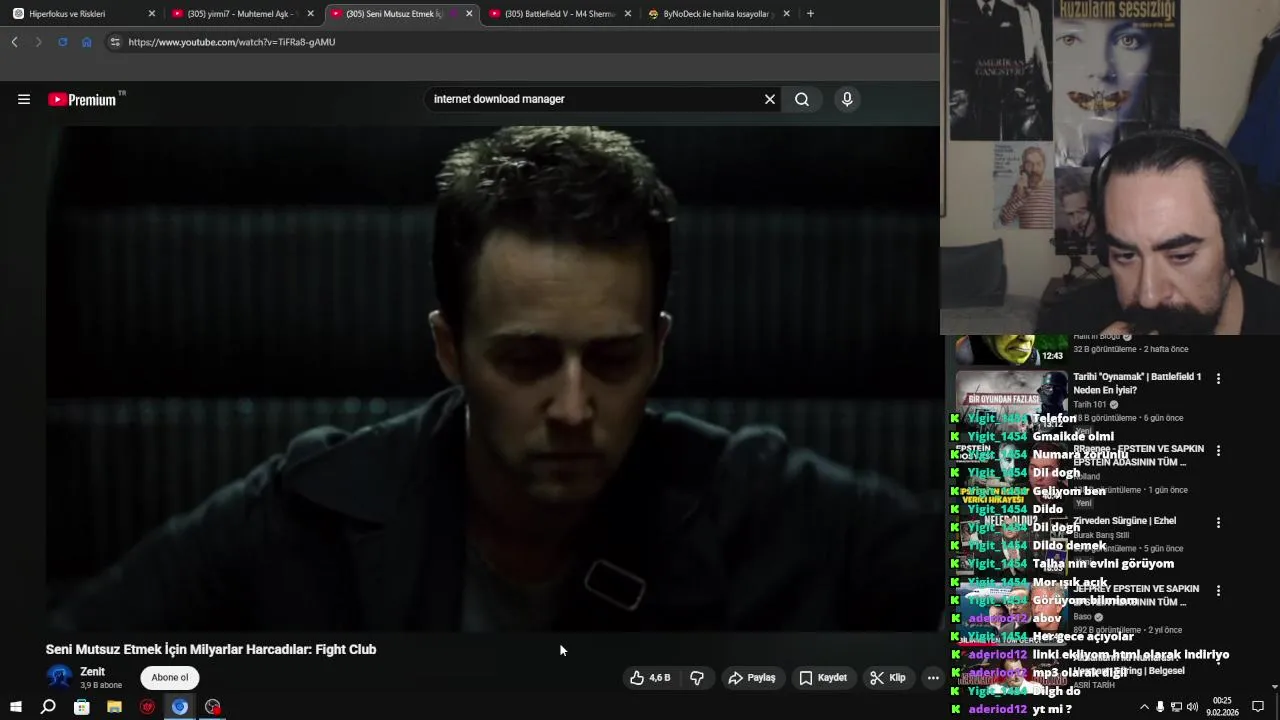Open options for Battlefield 1 video

(1218, 379)
